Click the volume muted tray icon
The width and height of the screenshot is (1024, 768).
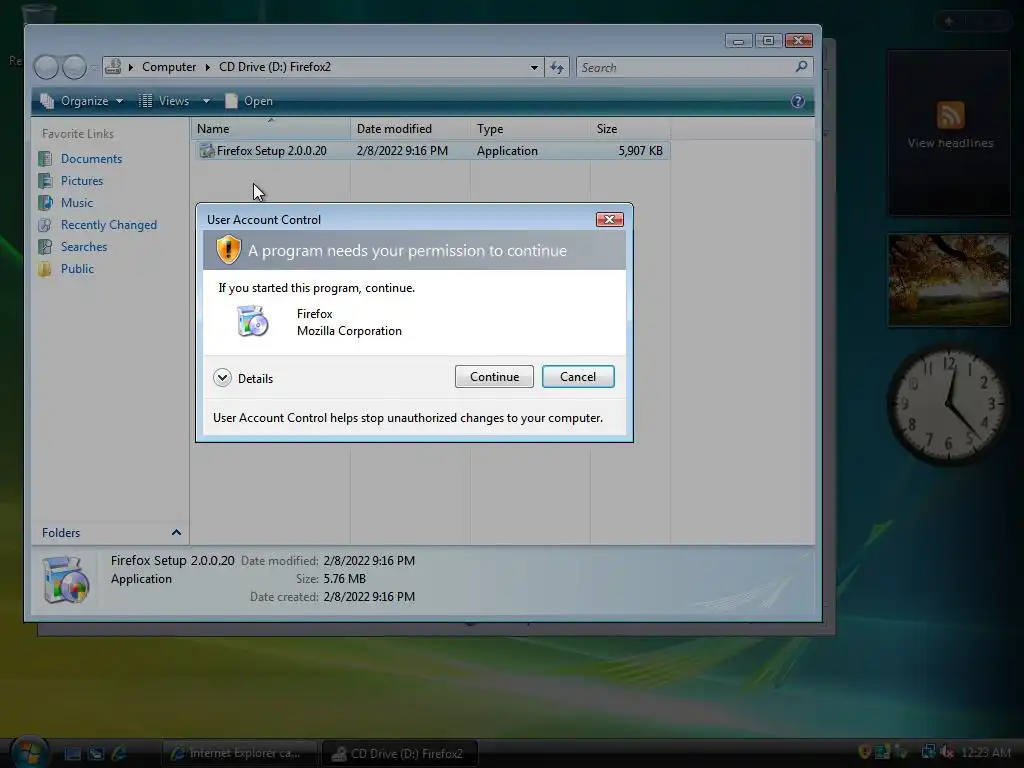pos(946,752)
